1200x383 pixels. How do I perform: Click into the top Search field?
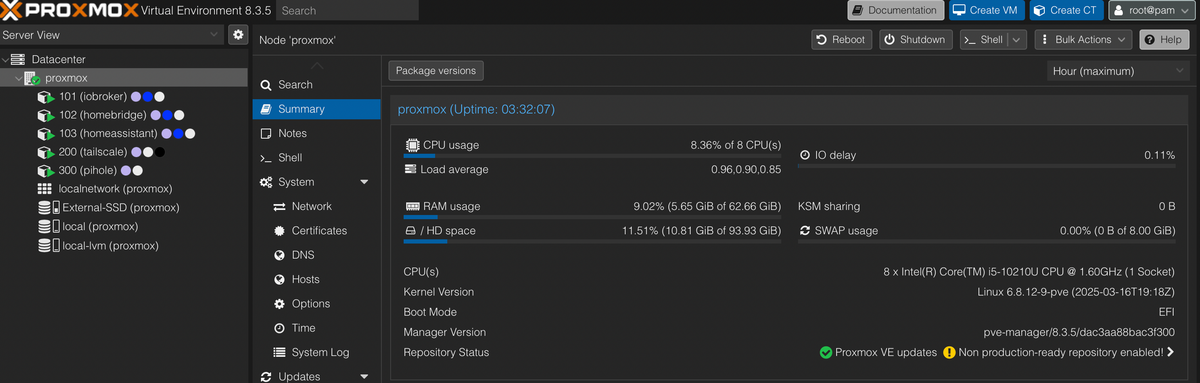[347, 11]
